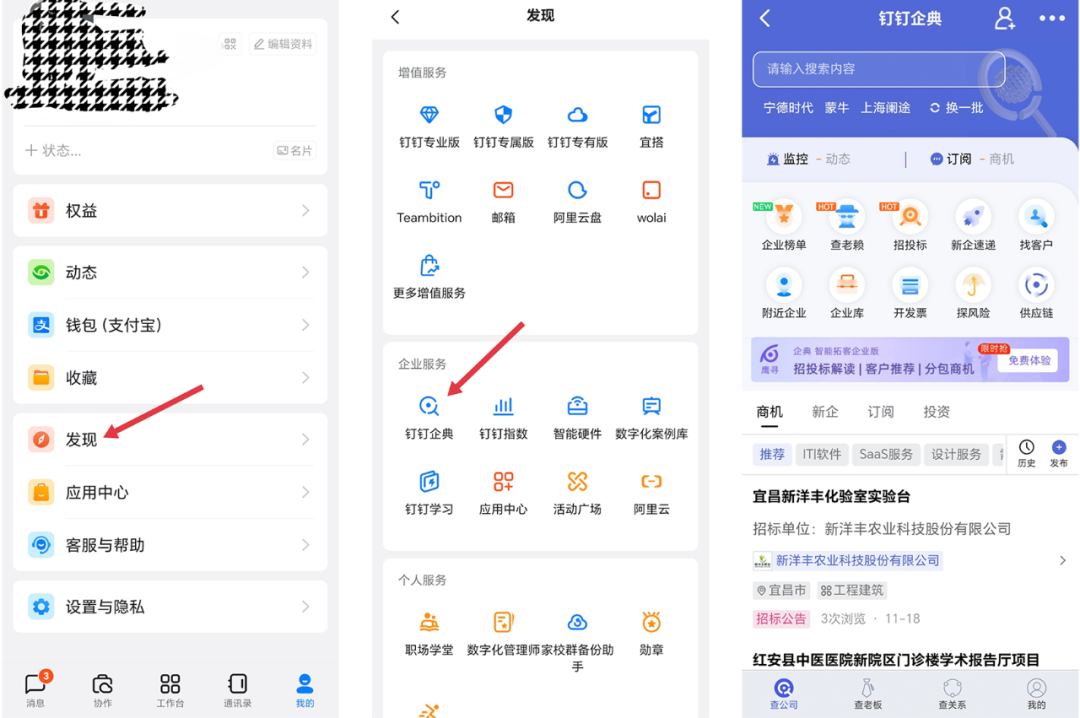1080x718 pixels.
Task: Open 钉钉企典 in enterprise services
Action: pos(429,418)
